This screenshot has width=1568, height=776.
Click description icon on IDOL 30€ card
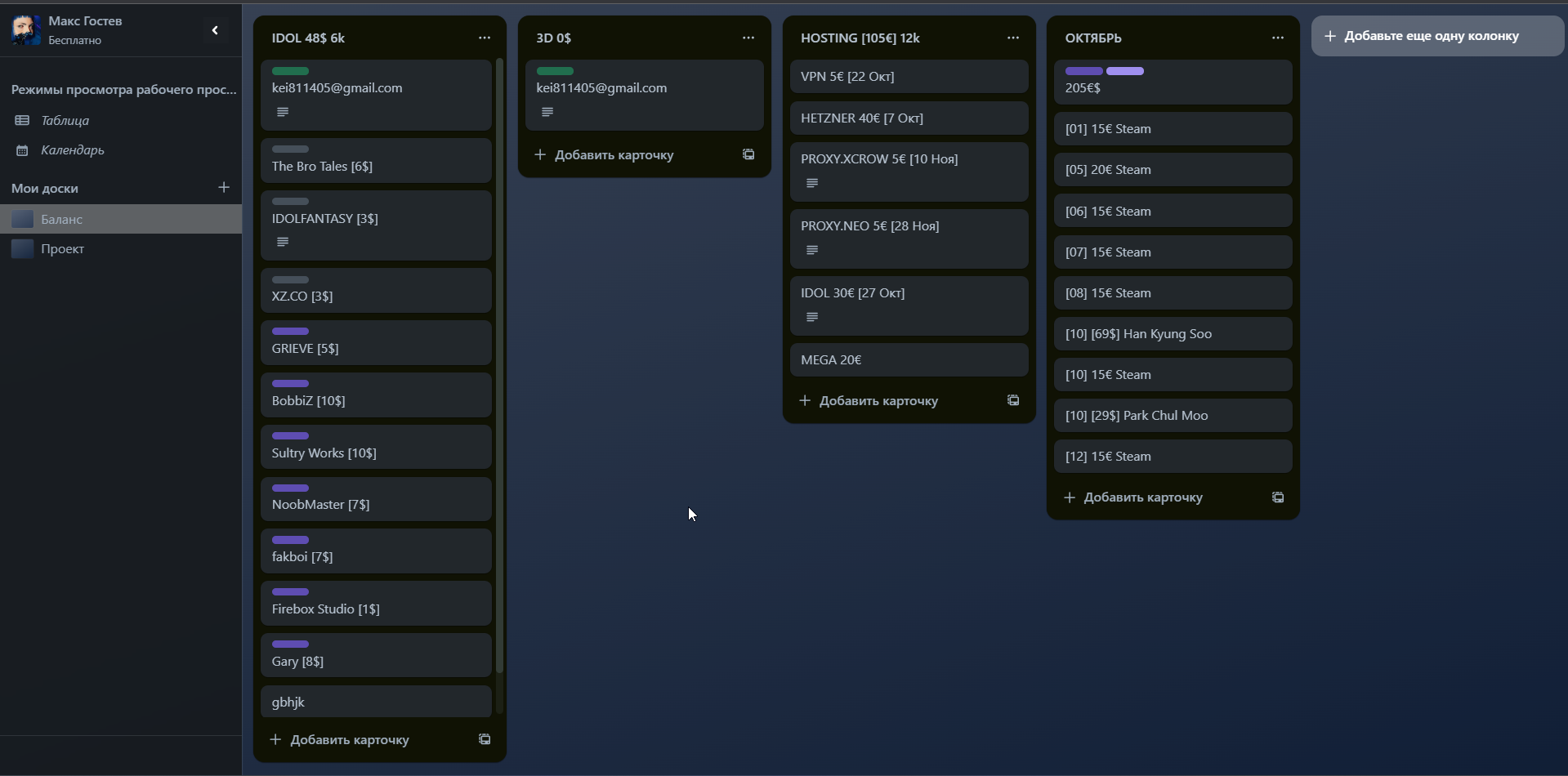point(812,317)
